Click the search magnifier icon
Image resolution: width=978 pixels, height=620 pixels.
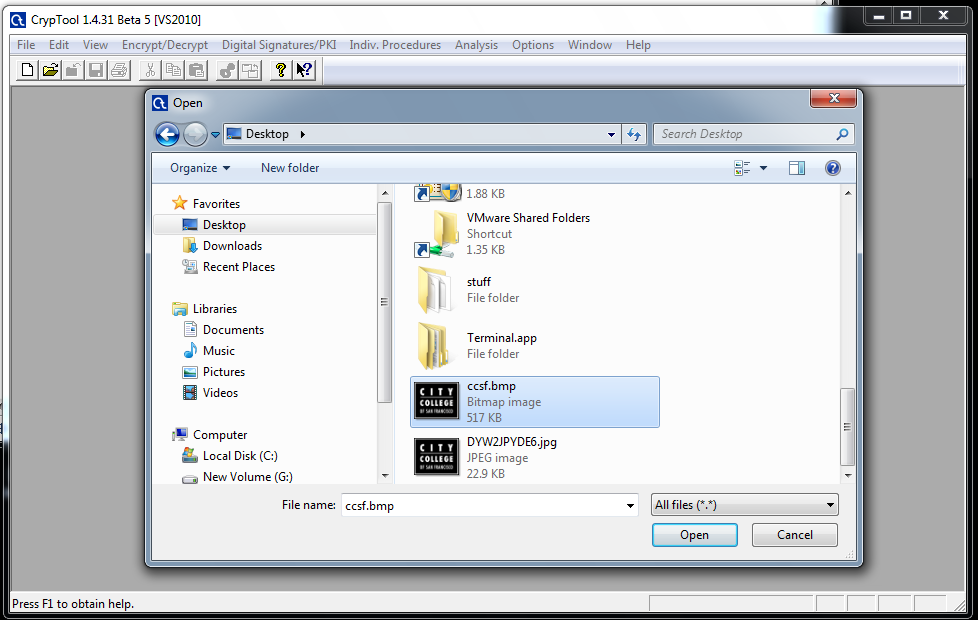[842, 133]
